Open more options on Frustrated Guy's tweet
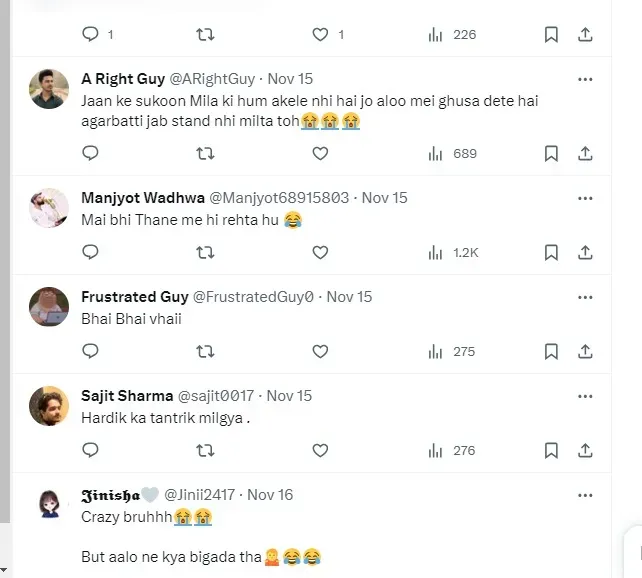 586,297
